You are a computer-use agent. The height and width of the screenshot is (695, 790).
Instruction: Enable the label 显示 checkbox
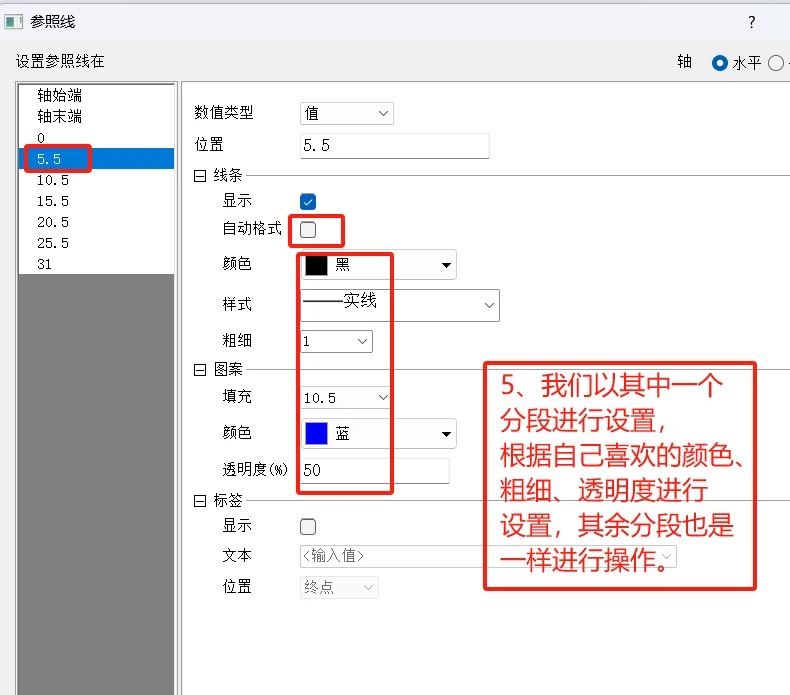tap(308, 526)
